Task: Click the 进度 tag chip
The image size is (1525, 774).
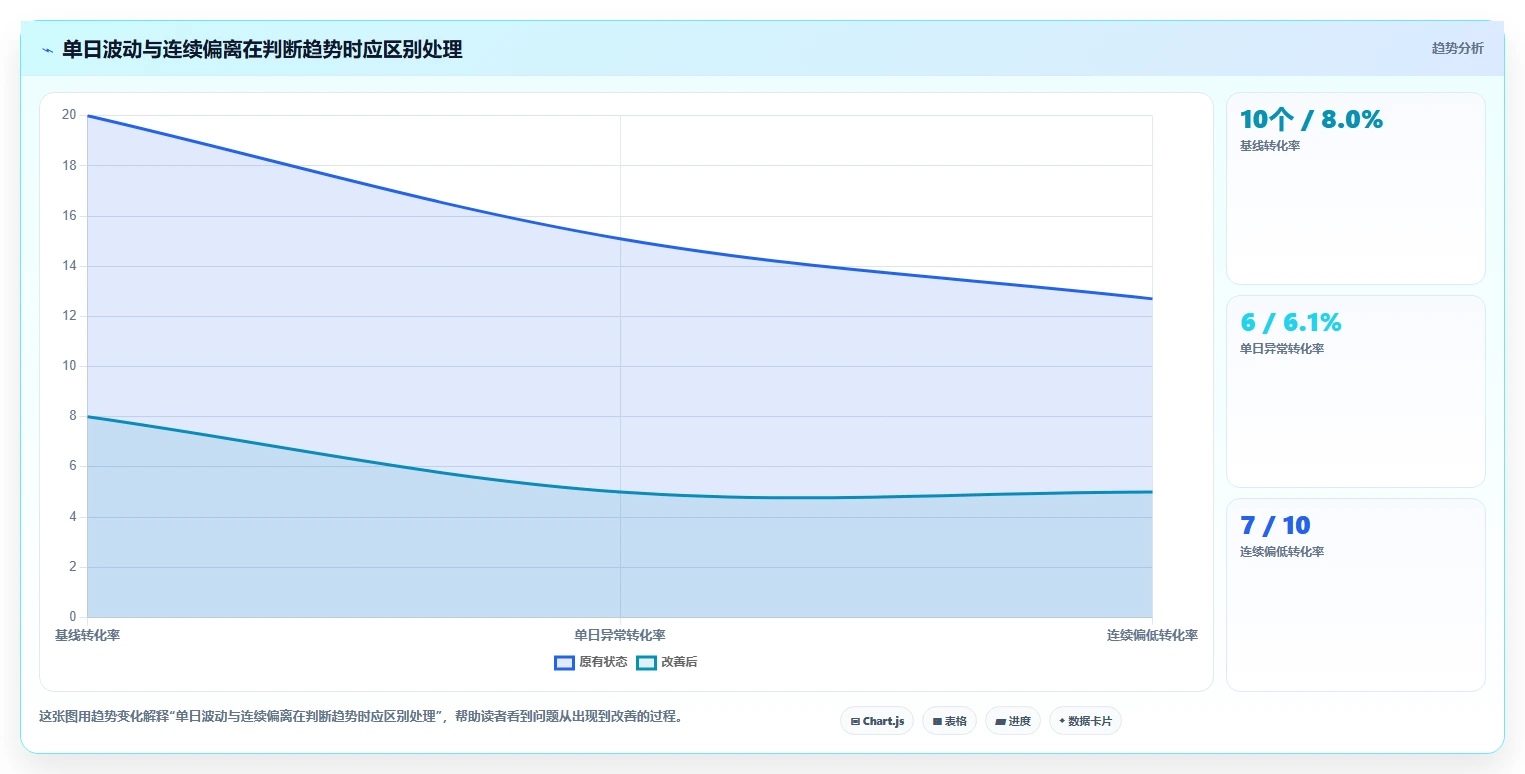Action: [x=1013, y=721]
